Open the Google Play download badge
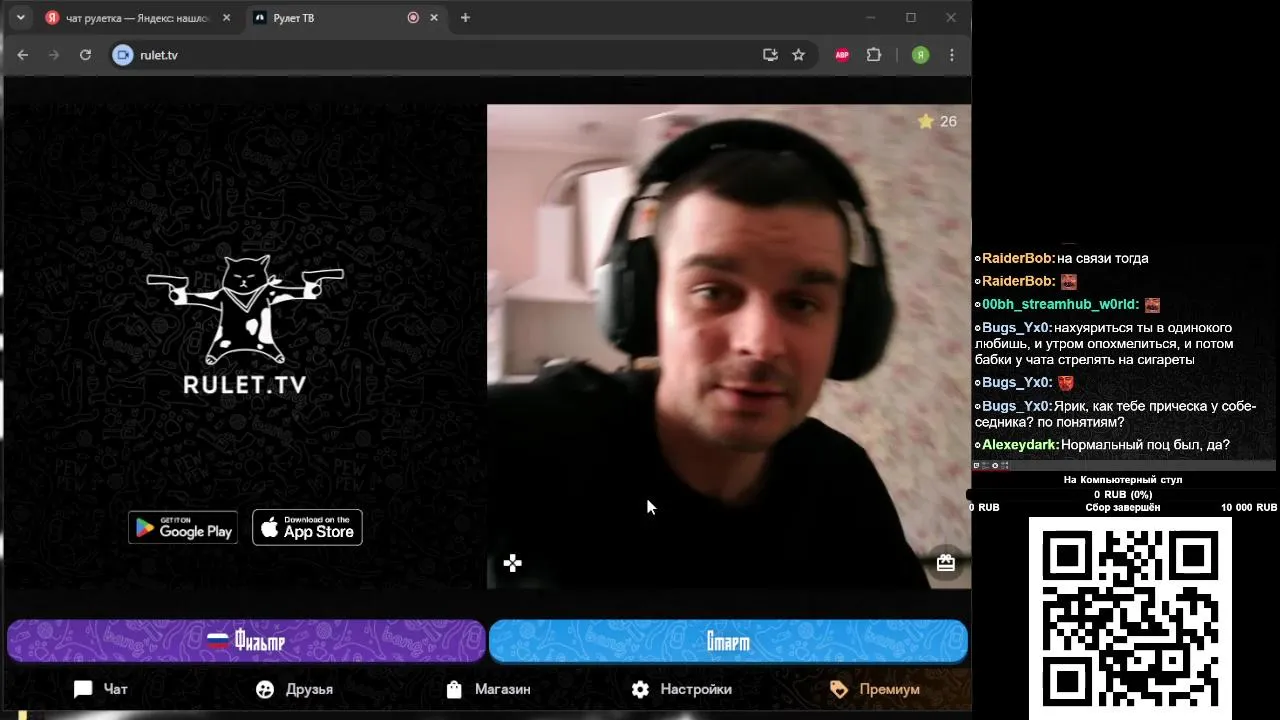Screen dimensions: 1280x720 [x=182, y=527]
